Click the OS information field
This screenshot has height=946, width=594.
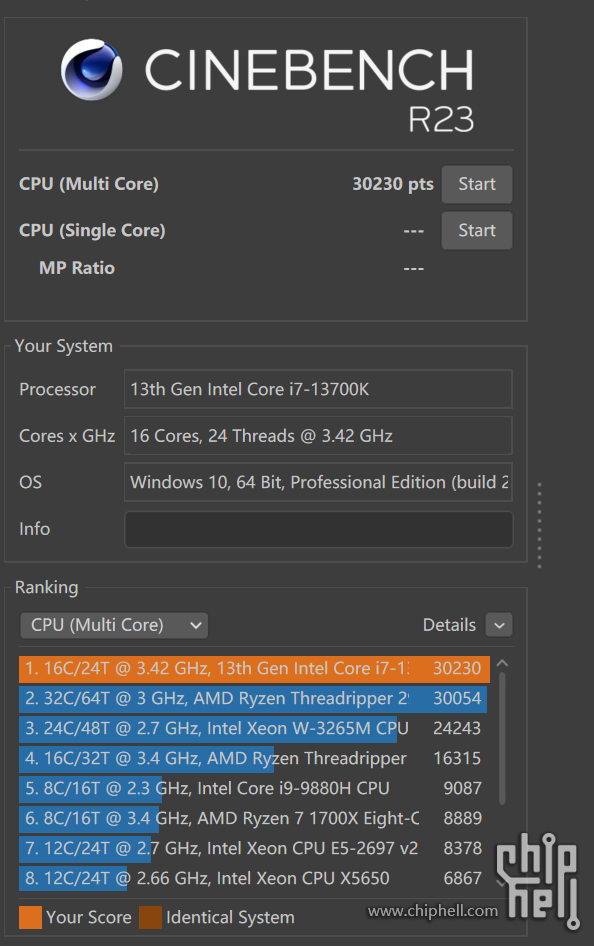(318, 482)
